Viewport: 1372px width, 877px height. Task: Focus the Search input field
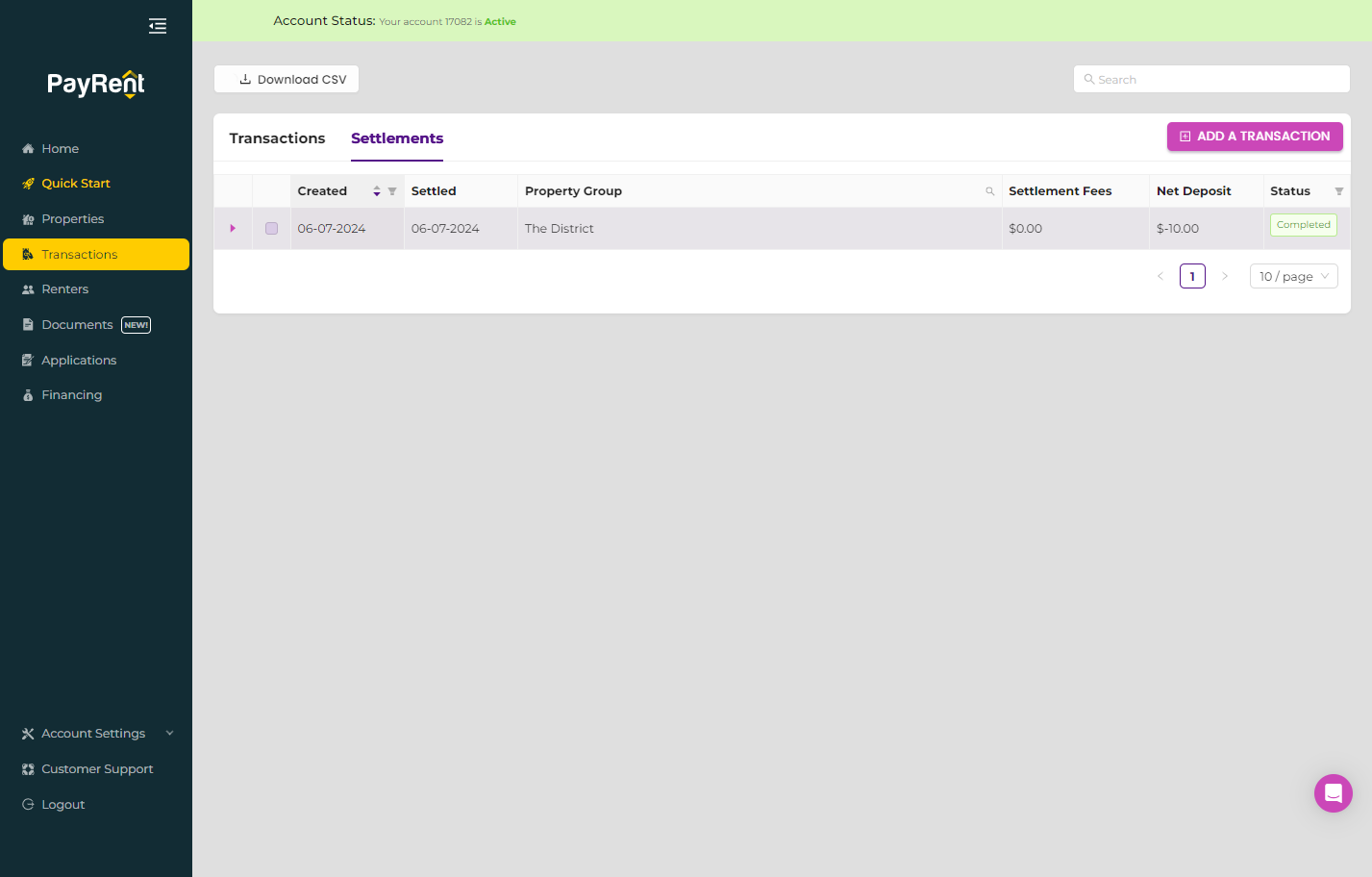[1211, 80]
